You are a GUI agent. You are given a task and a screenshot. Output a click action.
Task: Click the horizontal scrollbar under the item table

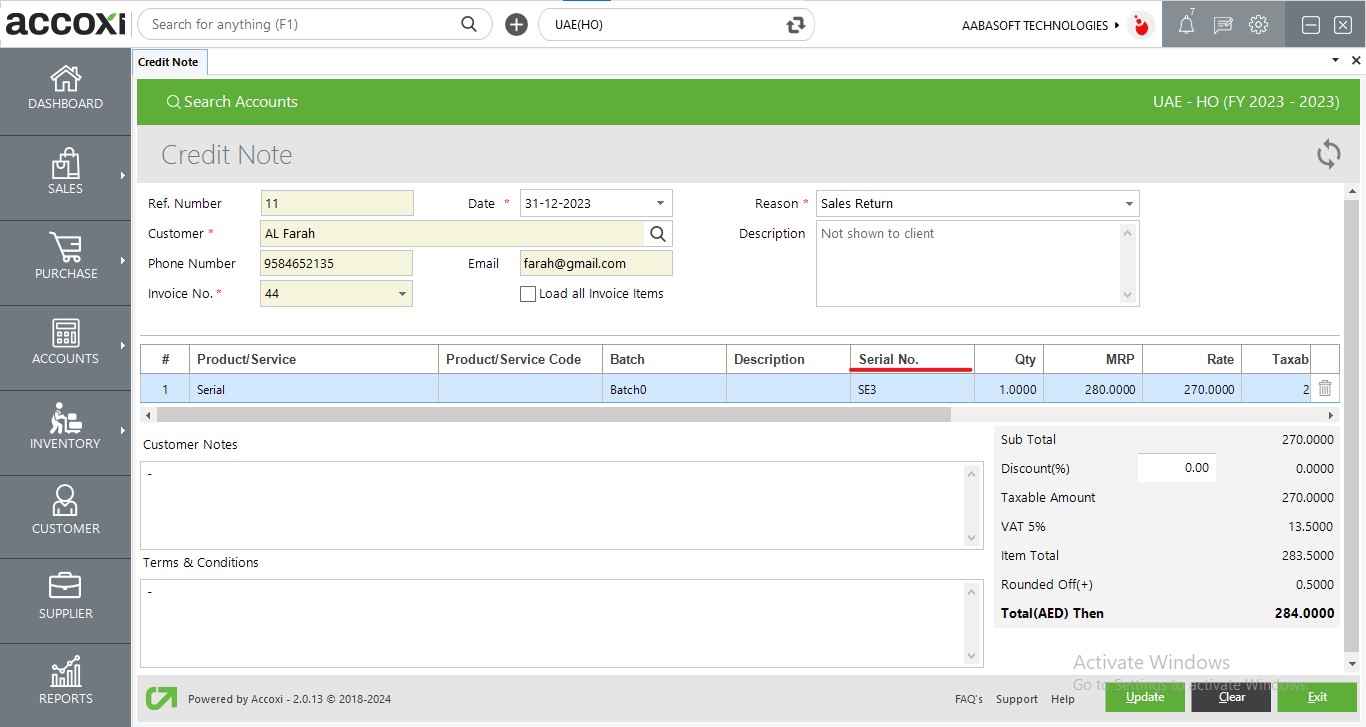click(x=553, y=415)
